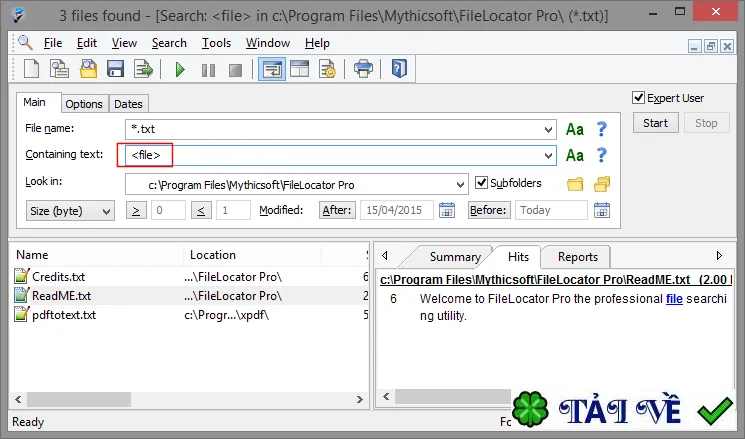Click the Name column header
Screen dimensions: 745x439
coord(97,255)
